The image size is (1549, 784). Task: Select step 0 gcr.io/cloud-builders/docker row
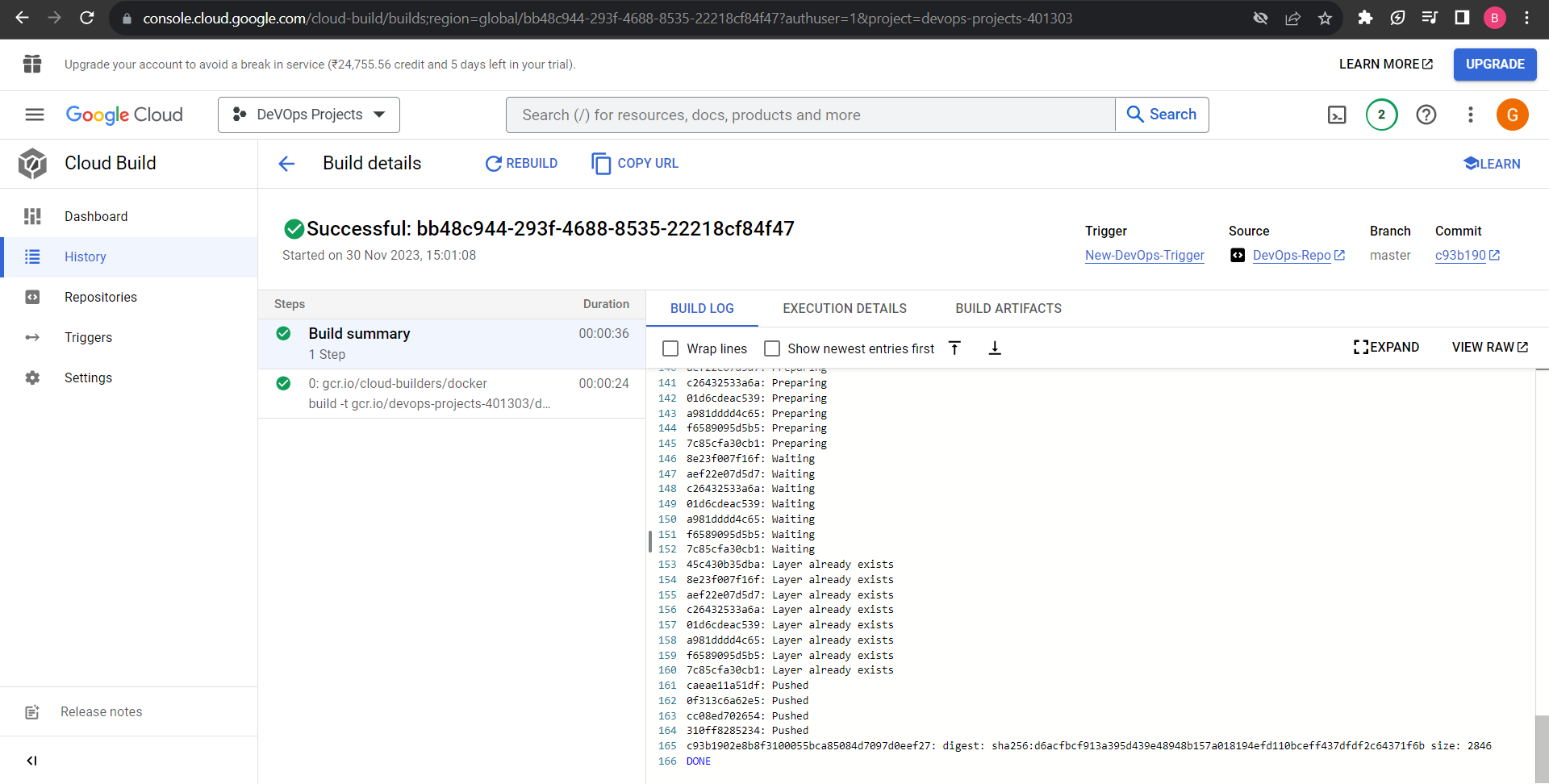[452, 394]
